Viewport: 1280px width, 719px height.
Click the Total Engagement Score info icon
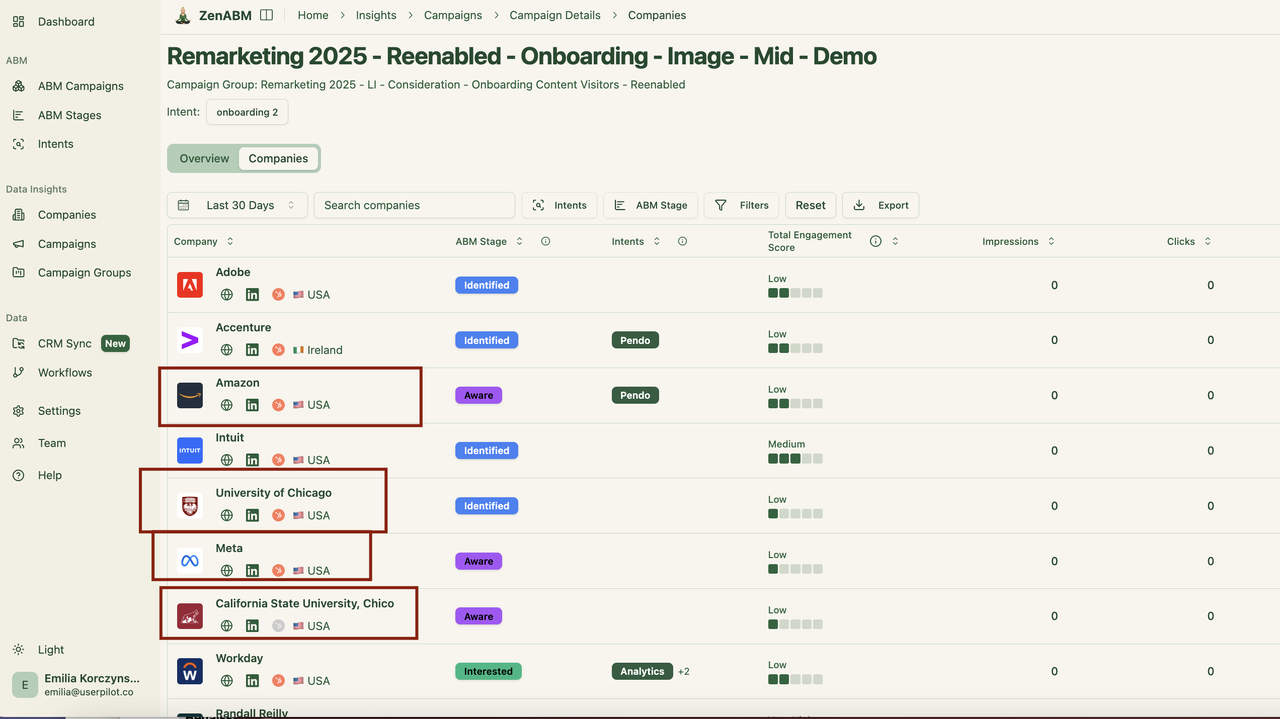pyautogui.click(x=875, y=241)
